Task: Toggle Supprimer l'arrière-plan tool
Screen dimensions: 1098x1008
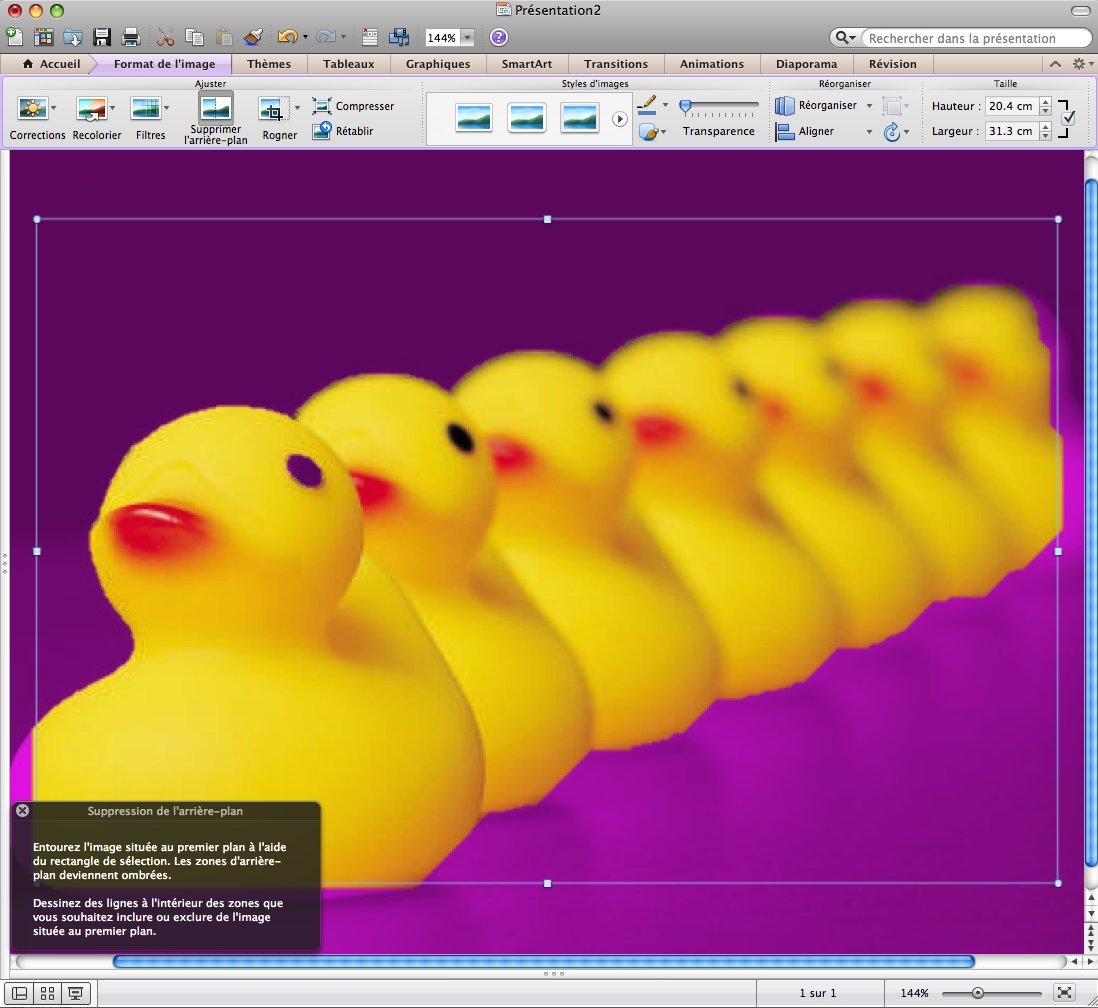Action: pos(216,118)
